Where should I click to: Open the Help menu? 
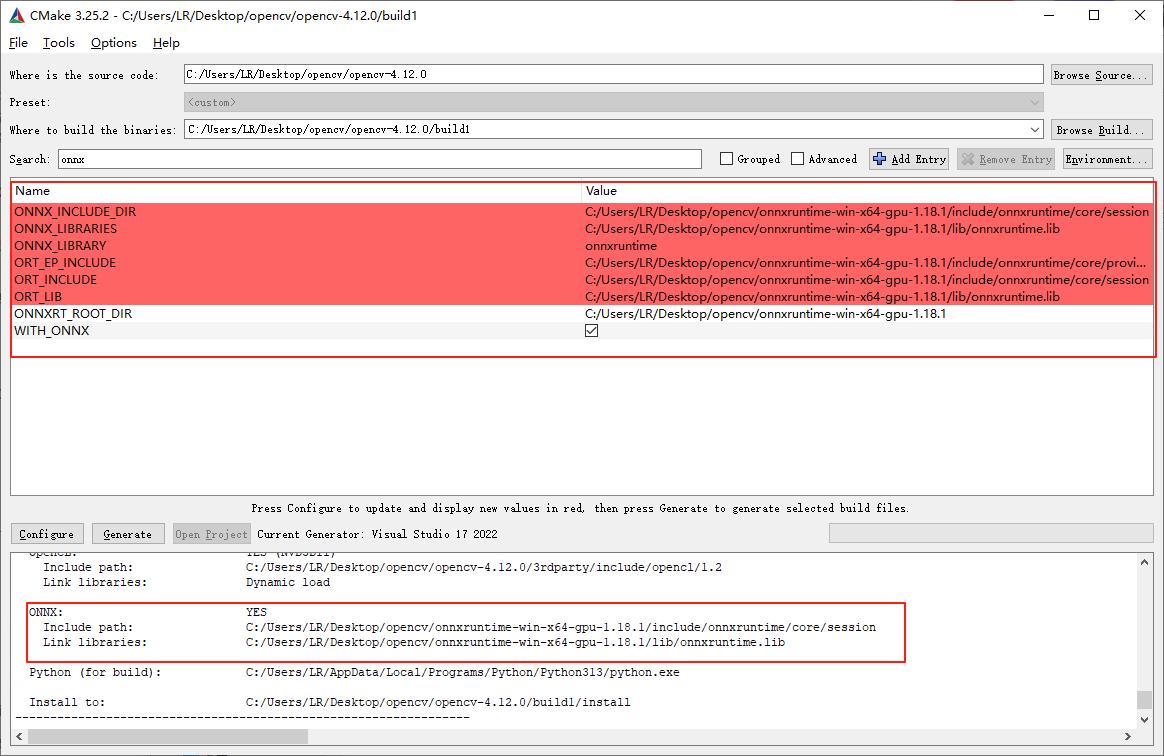click(x=165, y=43)
